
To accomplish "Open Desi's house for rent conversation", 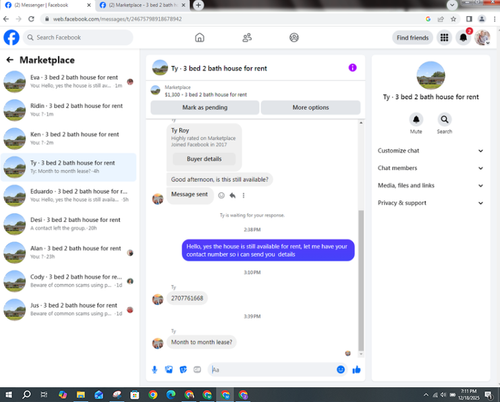I will (x=68, y=224).
